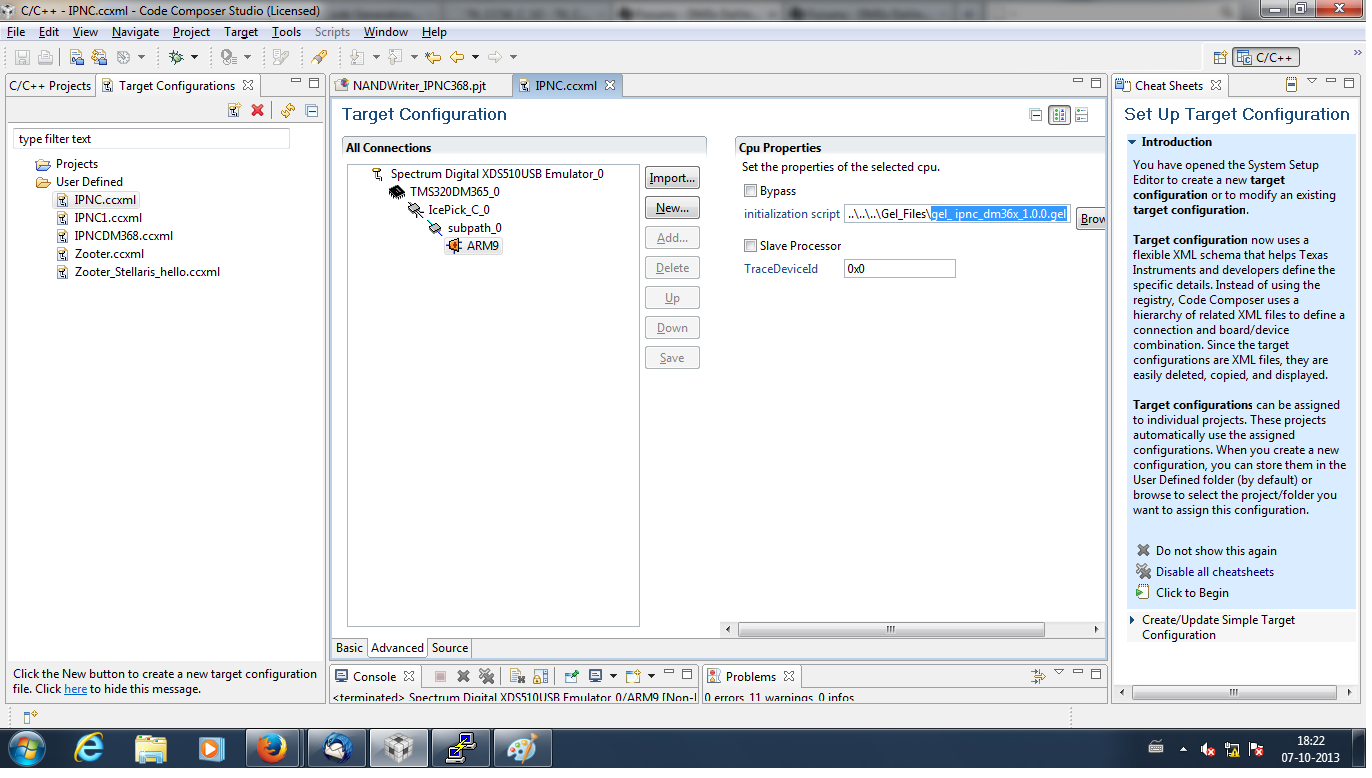This screenshot has height=778, width=1372.
Task: Click the Display Selected Console icon
Action: [596, 676]
